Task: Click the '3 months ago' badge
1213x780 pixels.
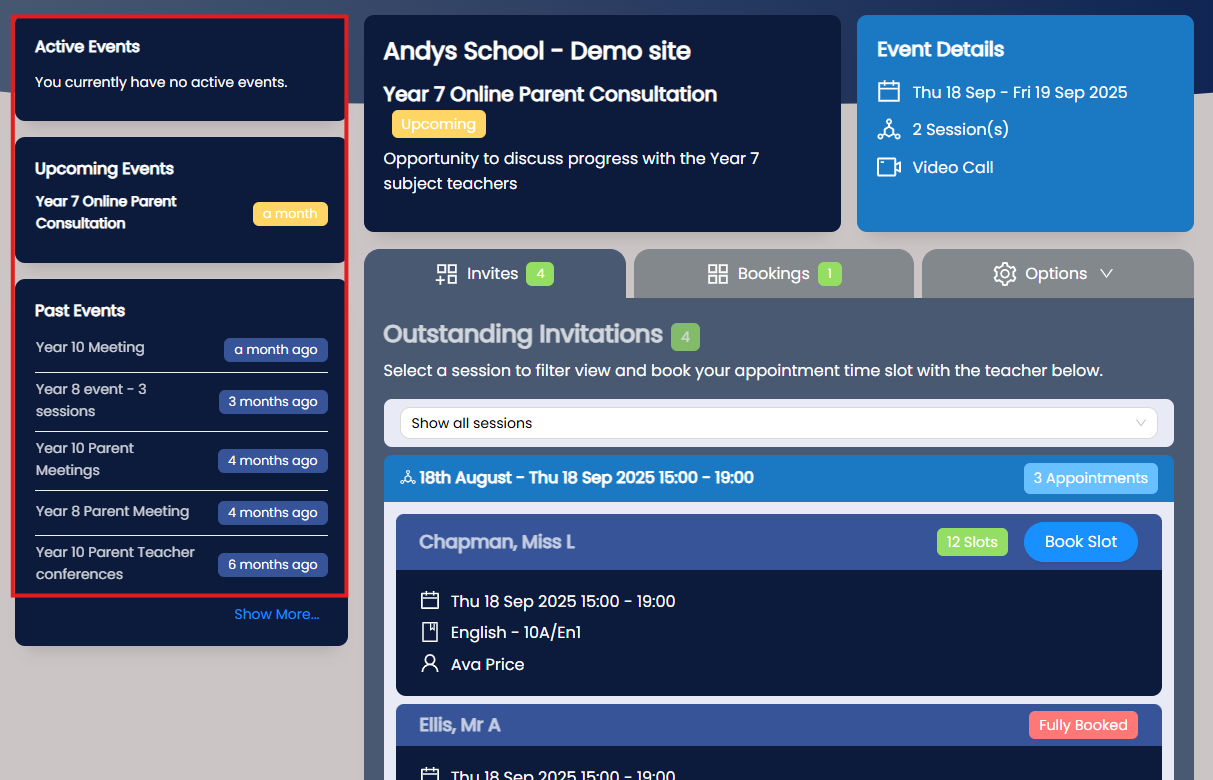Action: pos(273,402)
